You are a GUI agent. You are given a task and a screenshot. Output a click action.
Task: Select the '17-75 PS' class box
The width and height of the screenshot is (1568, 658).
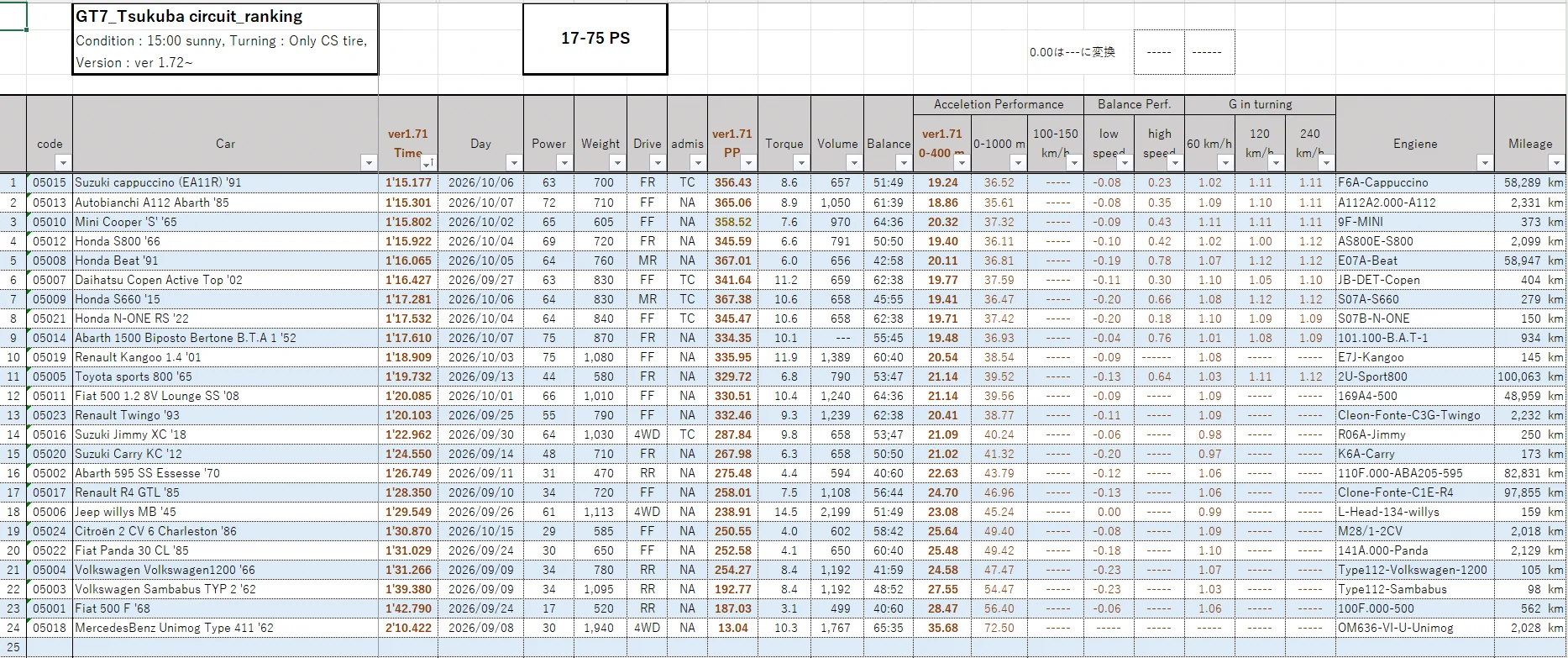tap(595, 39)
